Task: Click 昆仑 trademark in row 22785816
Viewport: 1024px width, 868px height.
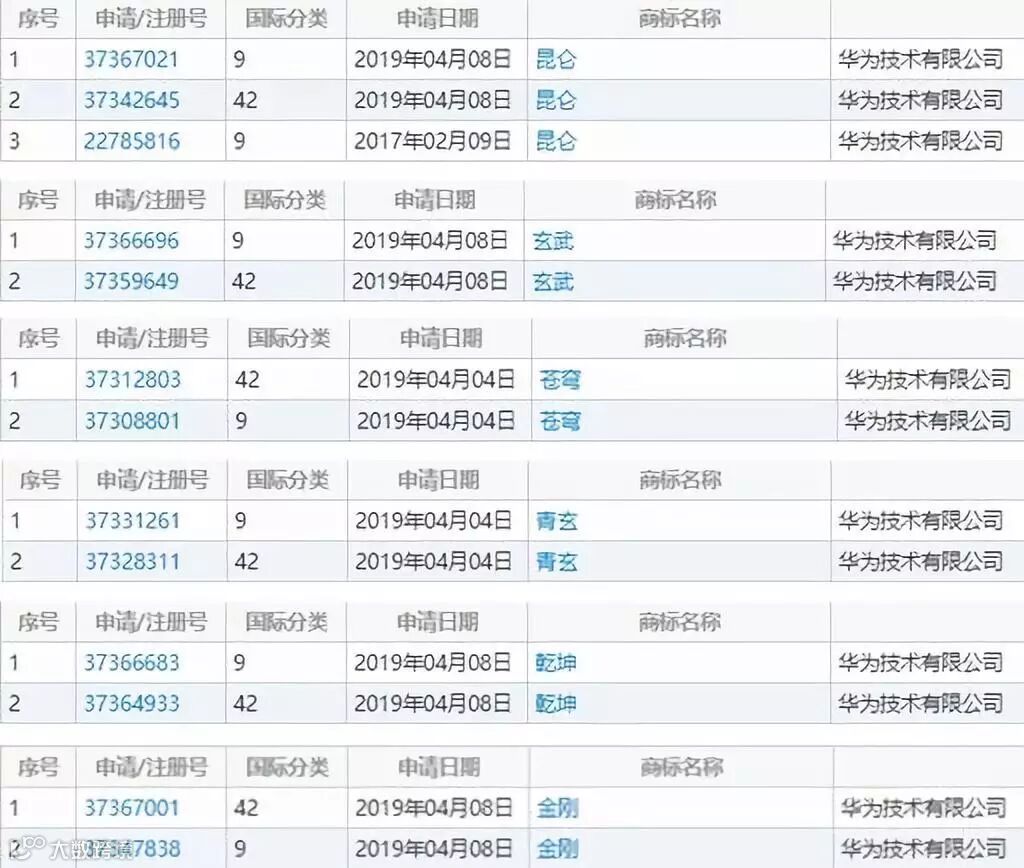Action: tap(556, 140)
